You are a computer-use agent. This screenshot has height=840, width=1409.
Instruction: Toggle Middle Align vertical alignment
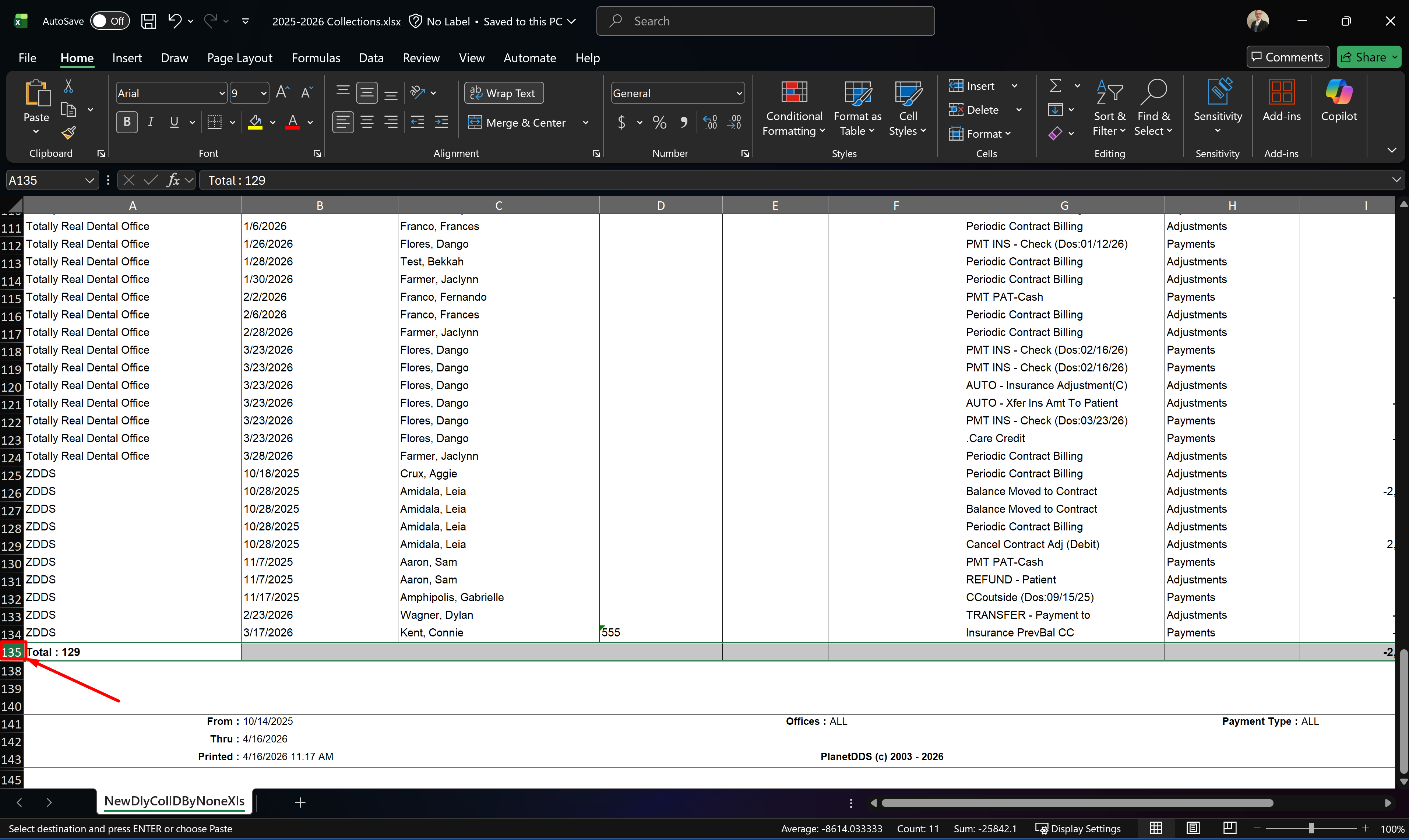pos(367,93)
